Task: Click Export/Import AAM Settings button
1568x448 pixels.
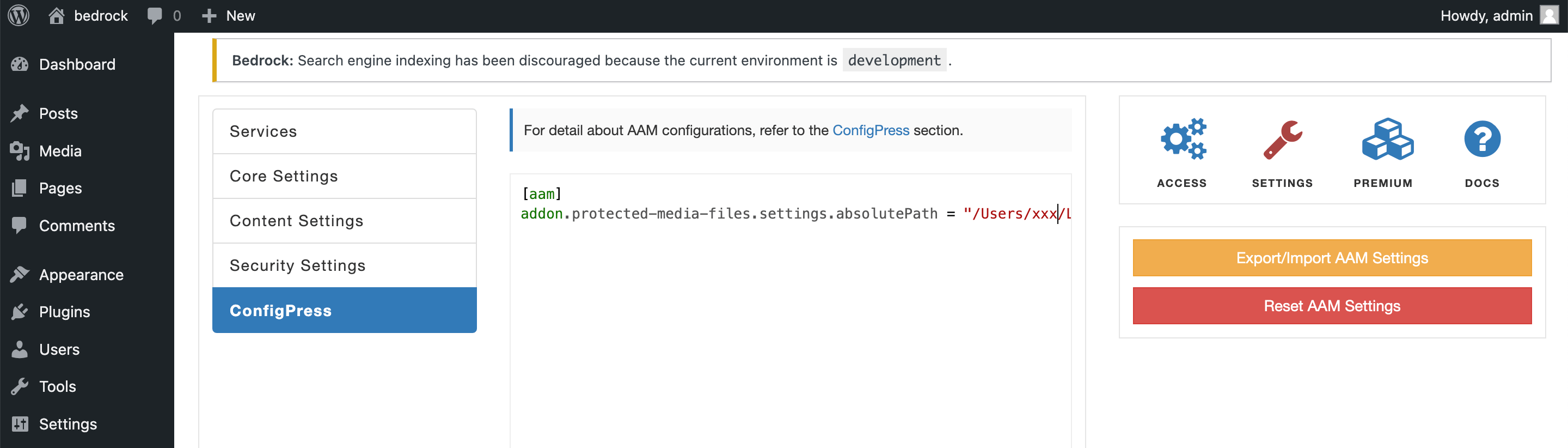Action: [x=1332, y=258]
